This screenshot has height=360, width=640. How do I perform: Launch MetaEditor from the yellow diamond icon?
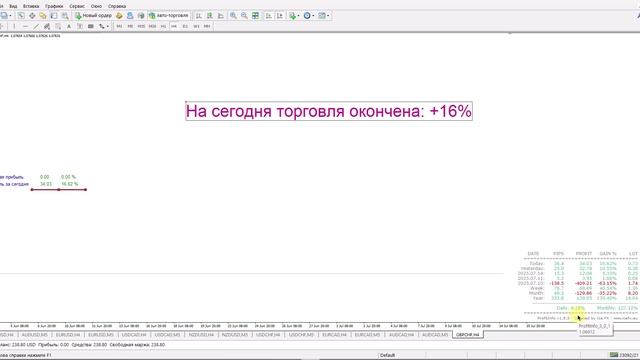click(119, 16)
